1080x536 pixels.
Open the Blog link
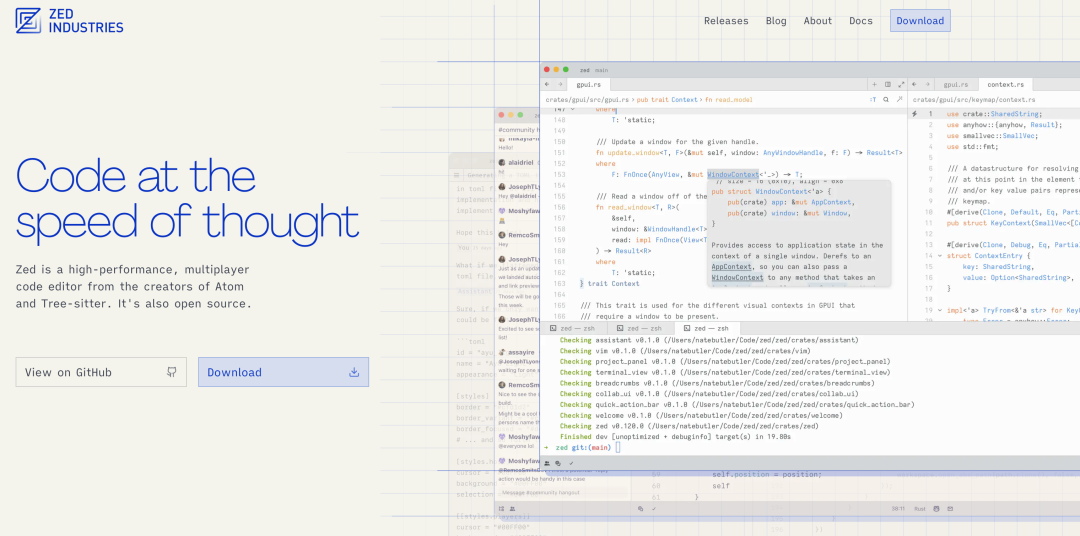tap(776, 21)
